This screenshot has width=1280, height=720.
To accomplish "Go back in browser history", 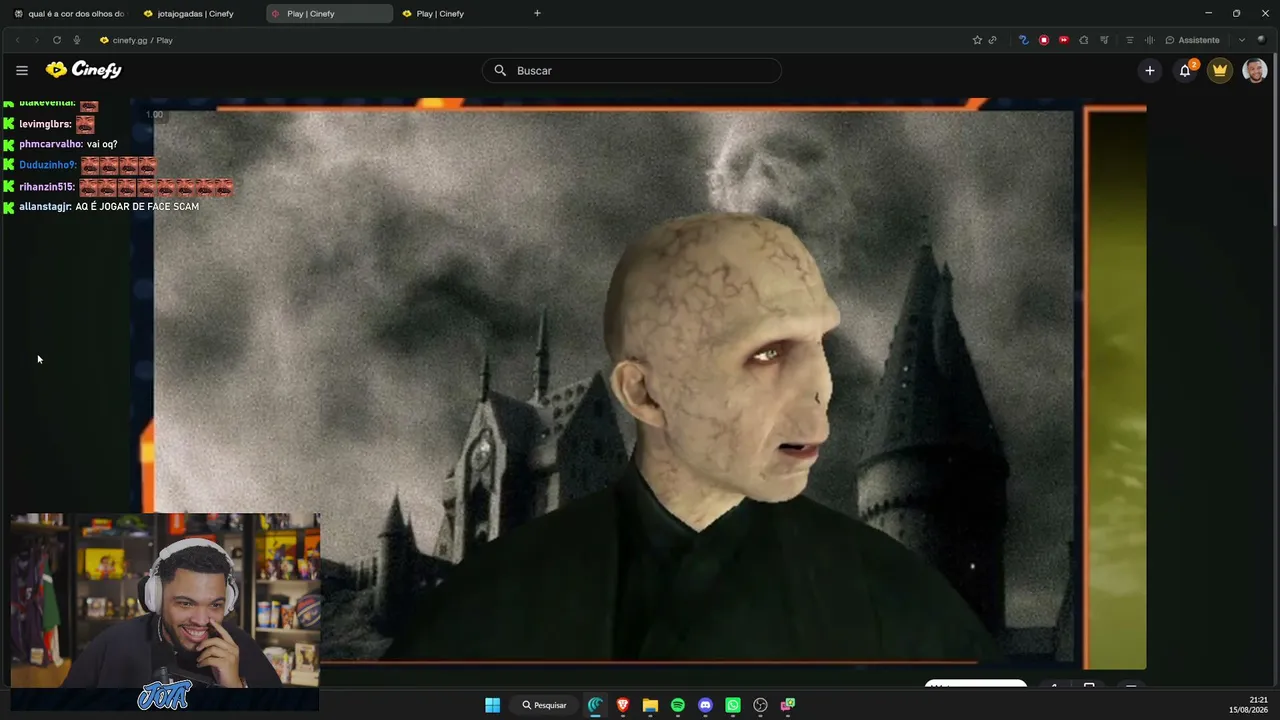I will (17, 40).
